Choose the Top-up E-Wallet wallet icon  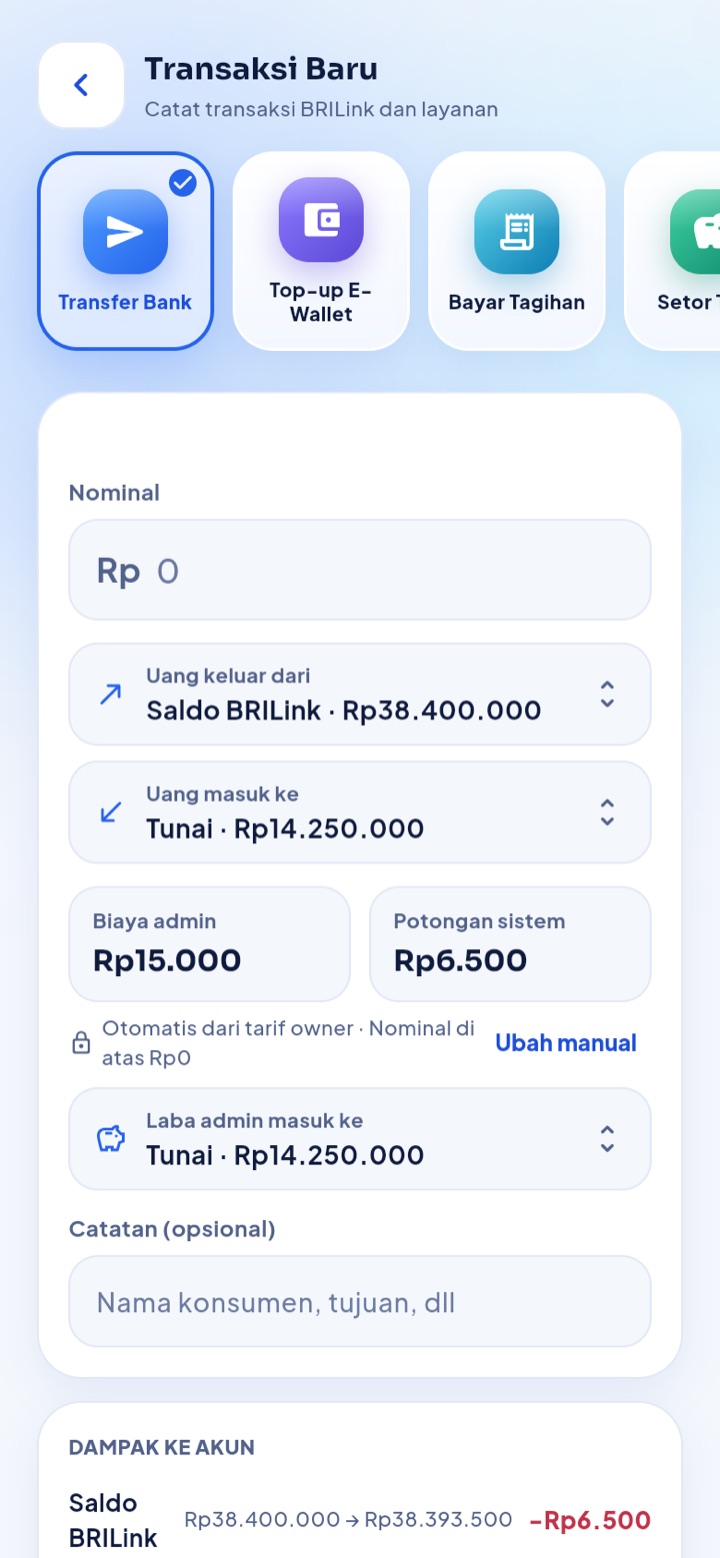click(321, 220)
